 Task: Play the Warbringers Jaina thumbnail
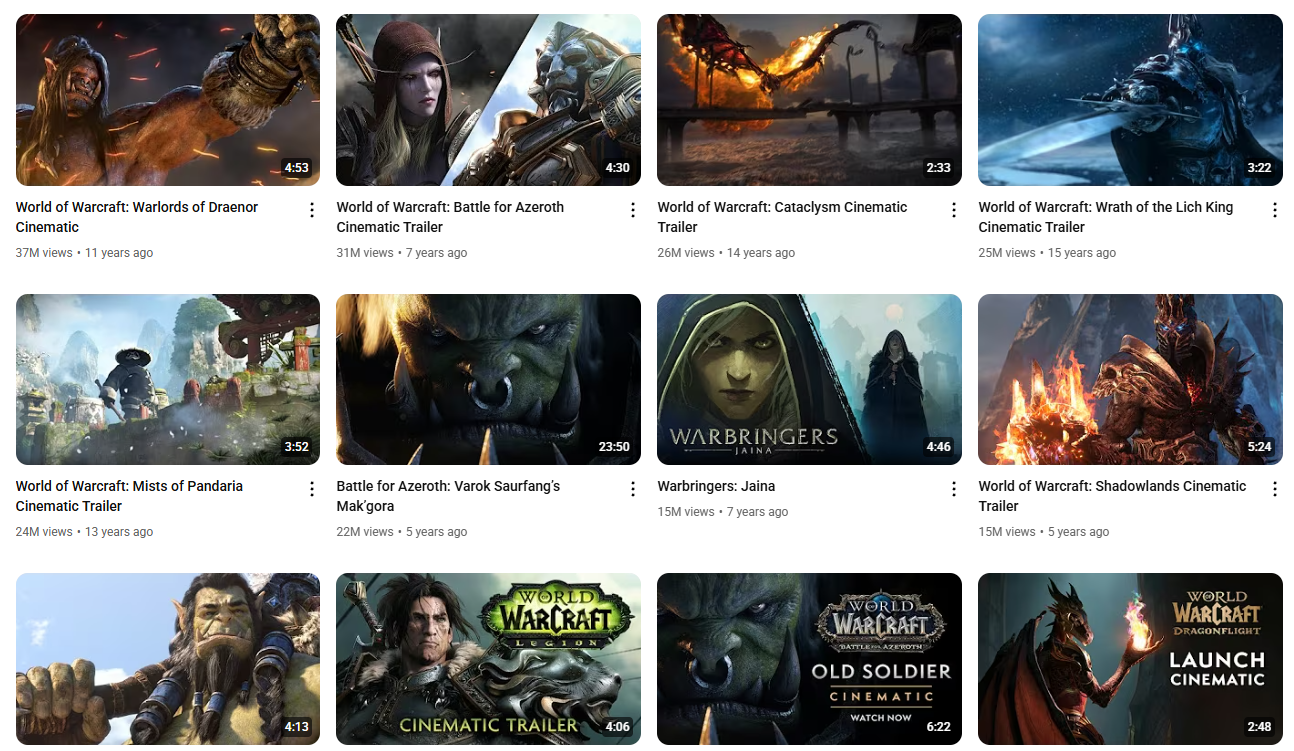click(810, 379)
